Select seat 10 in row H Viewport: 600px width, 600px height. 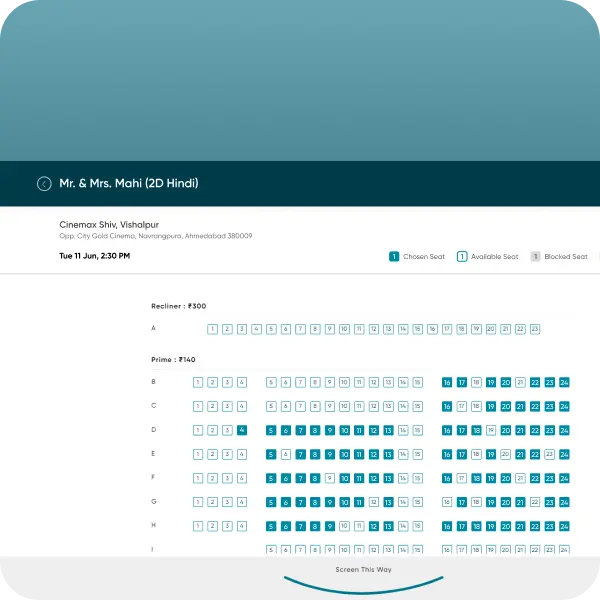pos(344,526)
